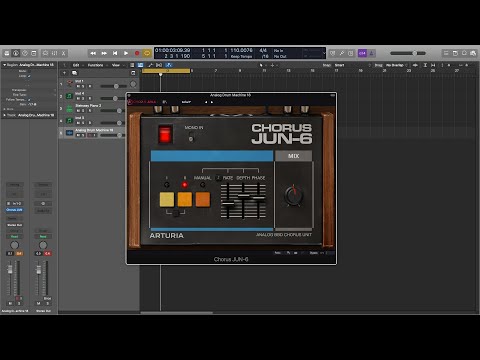Toggle the Loop checkbox in Region inspector
This screenshot has height=360, width=480.
(x=29, y=76)
